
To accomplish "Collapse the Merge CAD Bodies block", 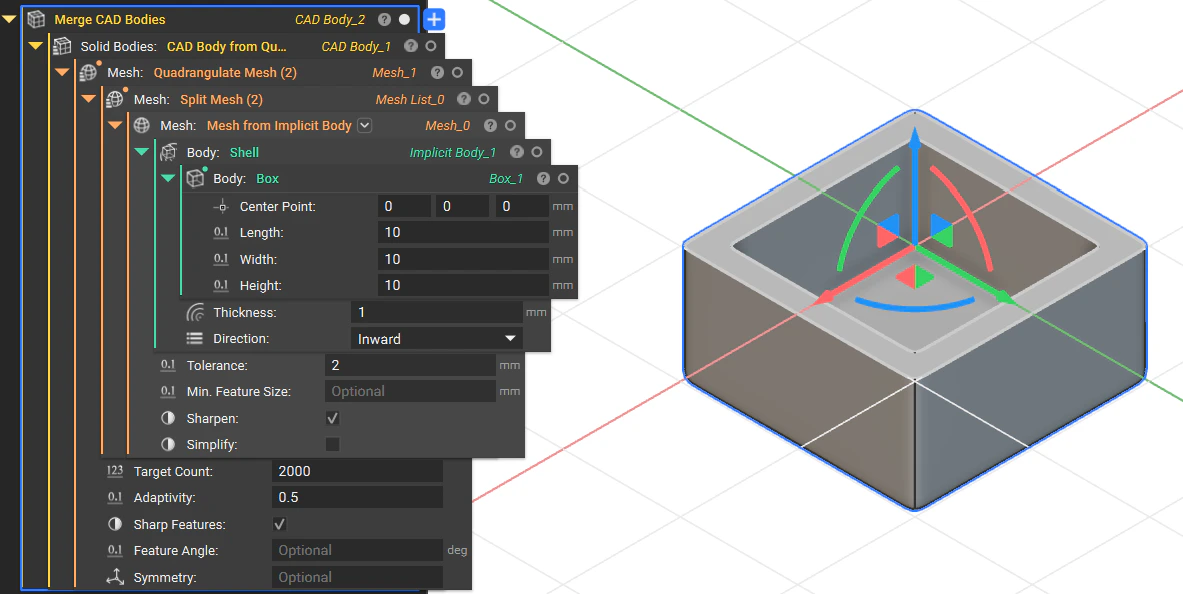I will coord(9,20).
